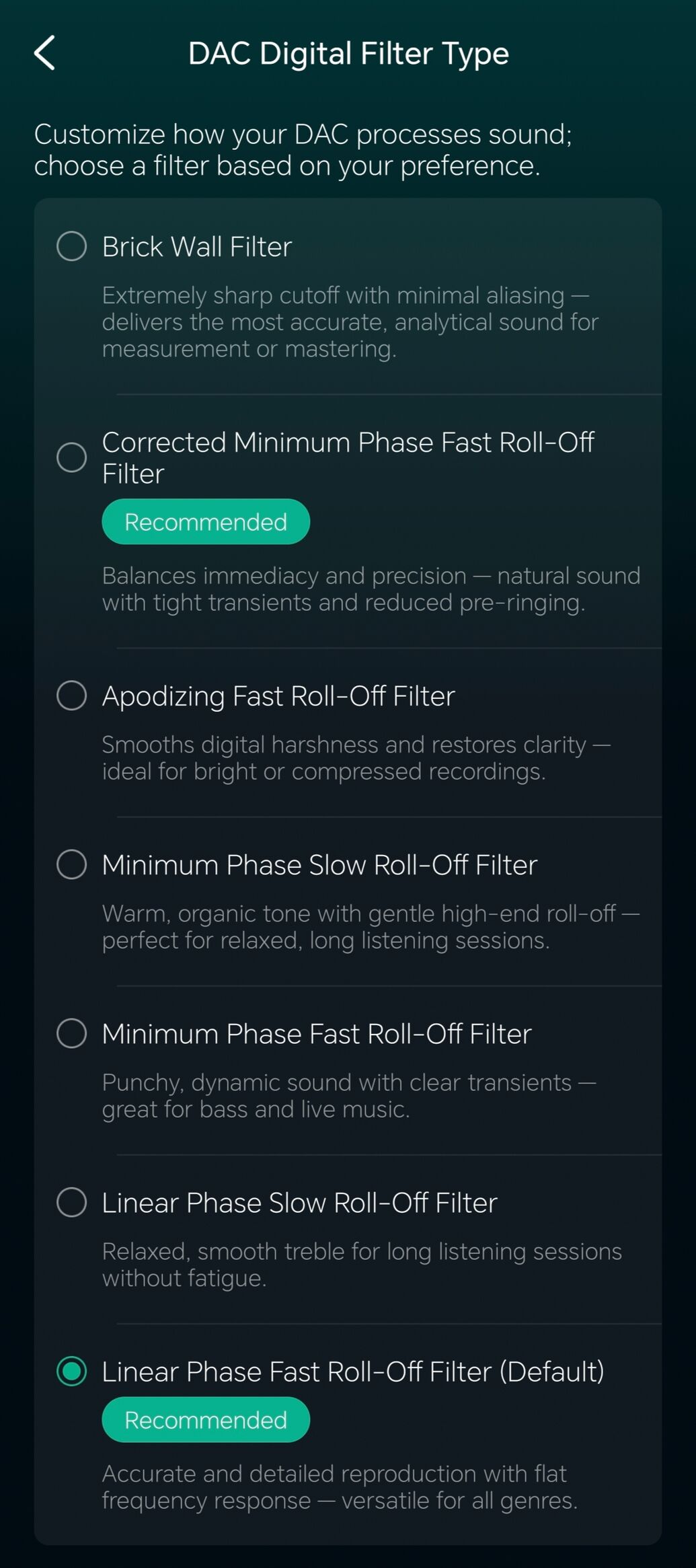The height and width of the screenshot is (1568, 696).
Task: Select the Brick Wall Filter radio button
Action: point(72,246)
